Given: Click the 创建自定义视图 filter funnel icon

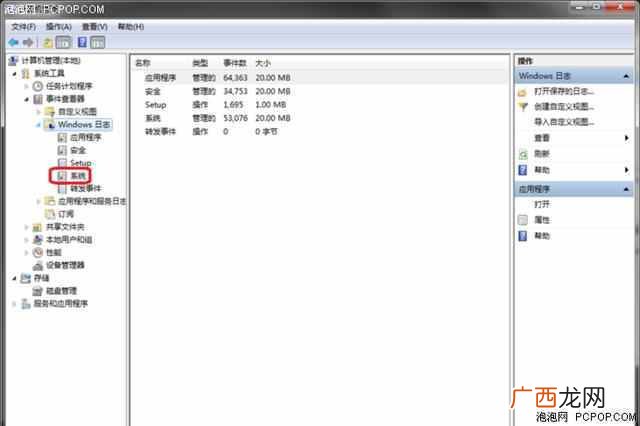Looking at the screenshot, I should [x=522, y=107].
